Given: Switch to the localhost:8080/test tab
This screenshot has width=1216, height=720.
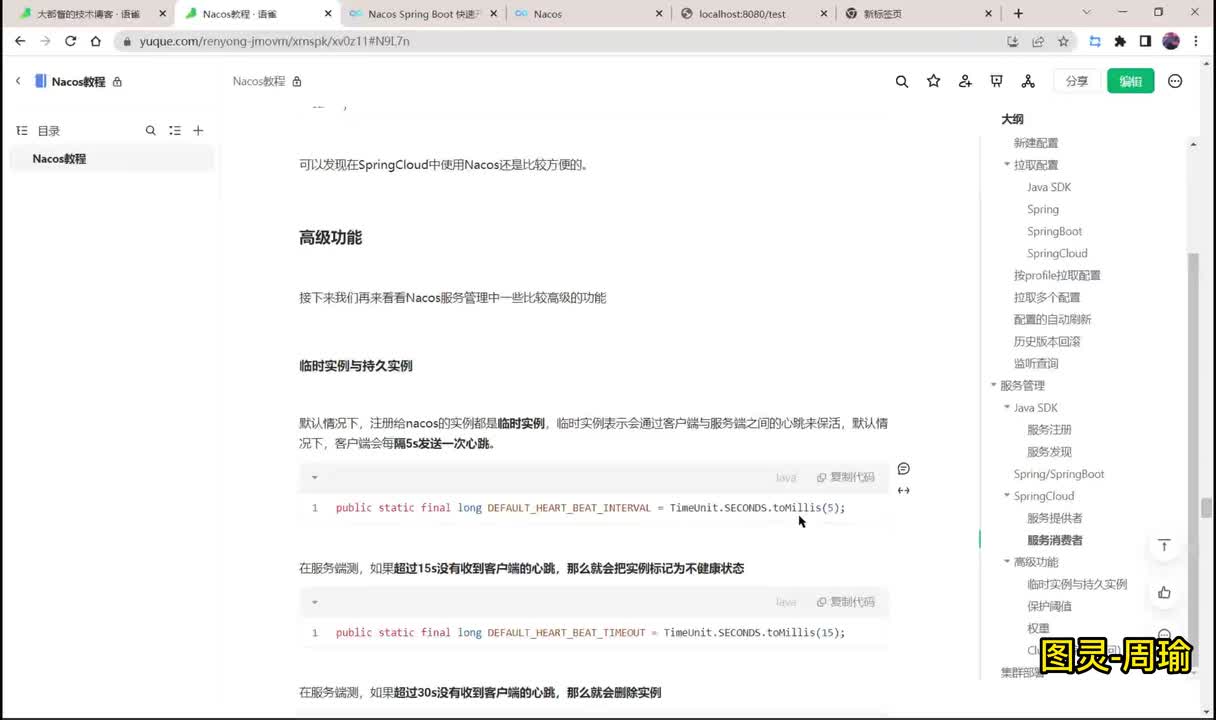Looking at the screenshot, I should pos(750,14).
